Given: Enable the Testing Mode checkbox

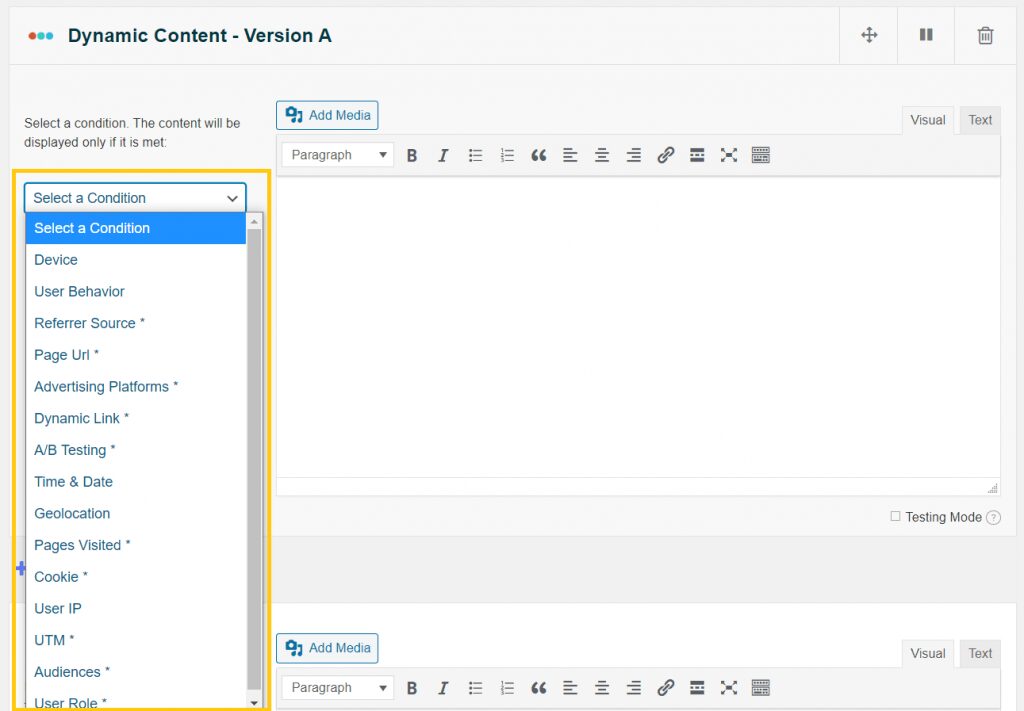Looking at the screenshot, I should pyautogui.click(x=895, y=516).
